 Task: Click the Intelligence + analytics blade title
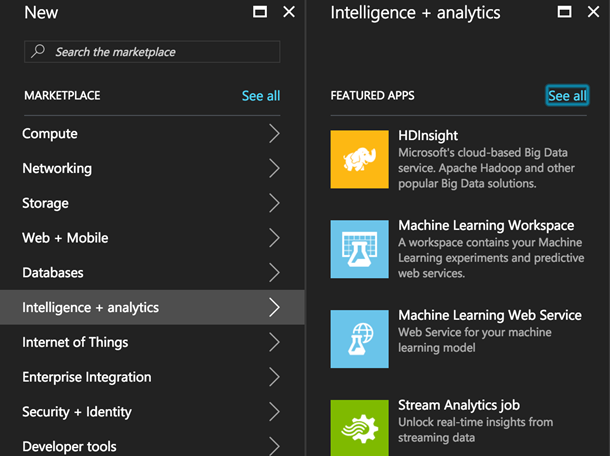pos(415,13)
